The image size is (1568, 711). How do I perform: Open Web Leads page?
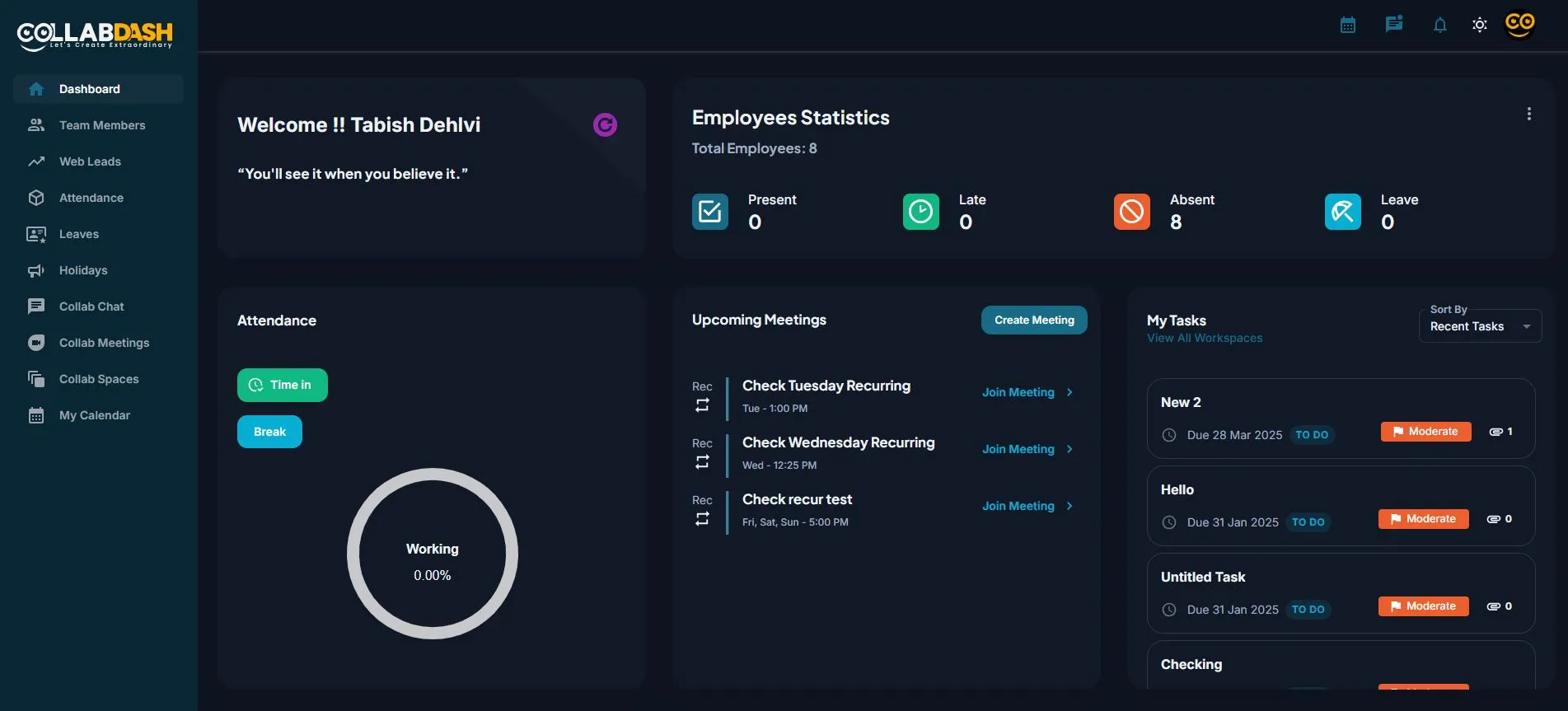(x=98, y=161)
